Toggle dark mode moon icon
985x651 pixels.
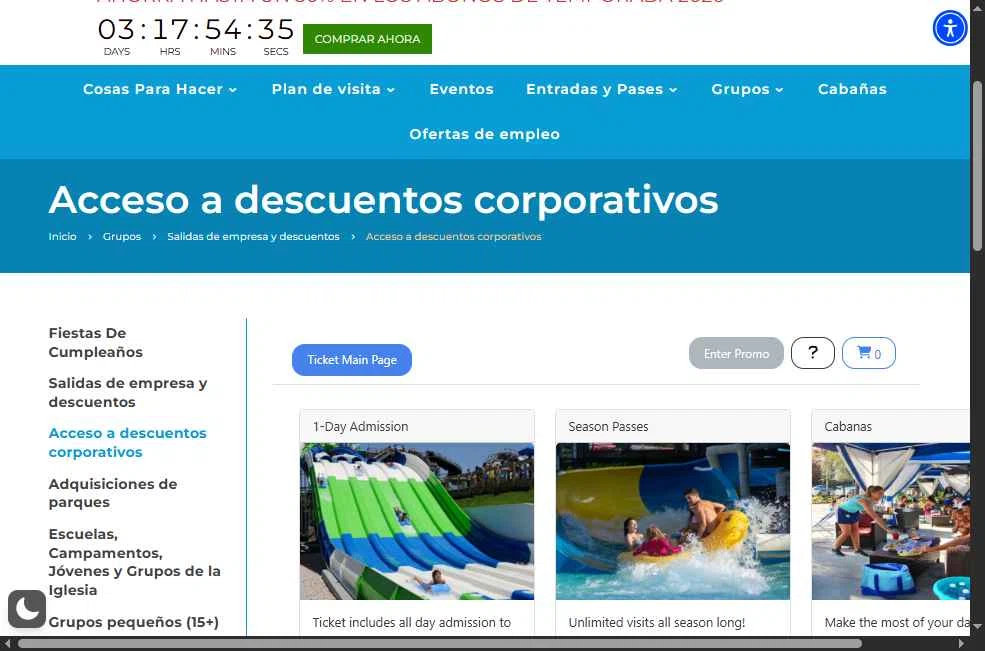click(x=27, y=608)
